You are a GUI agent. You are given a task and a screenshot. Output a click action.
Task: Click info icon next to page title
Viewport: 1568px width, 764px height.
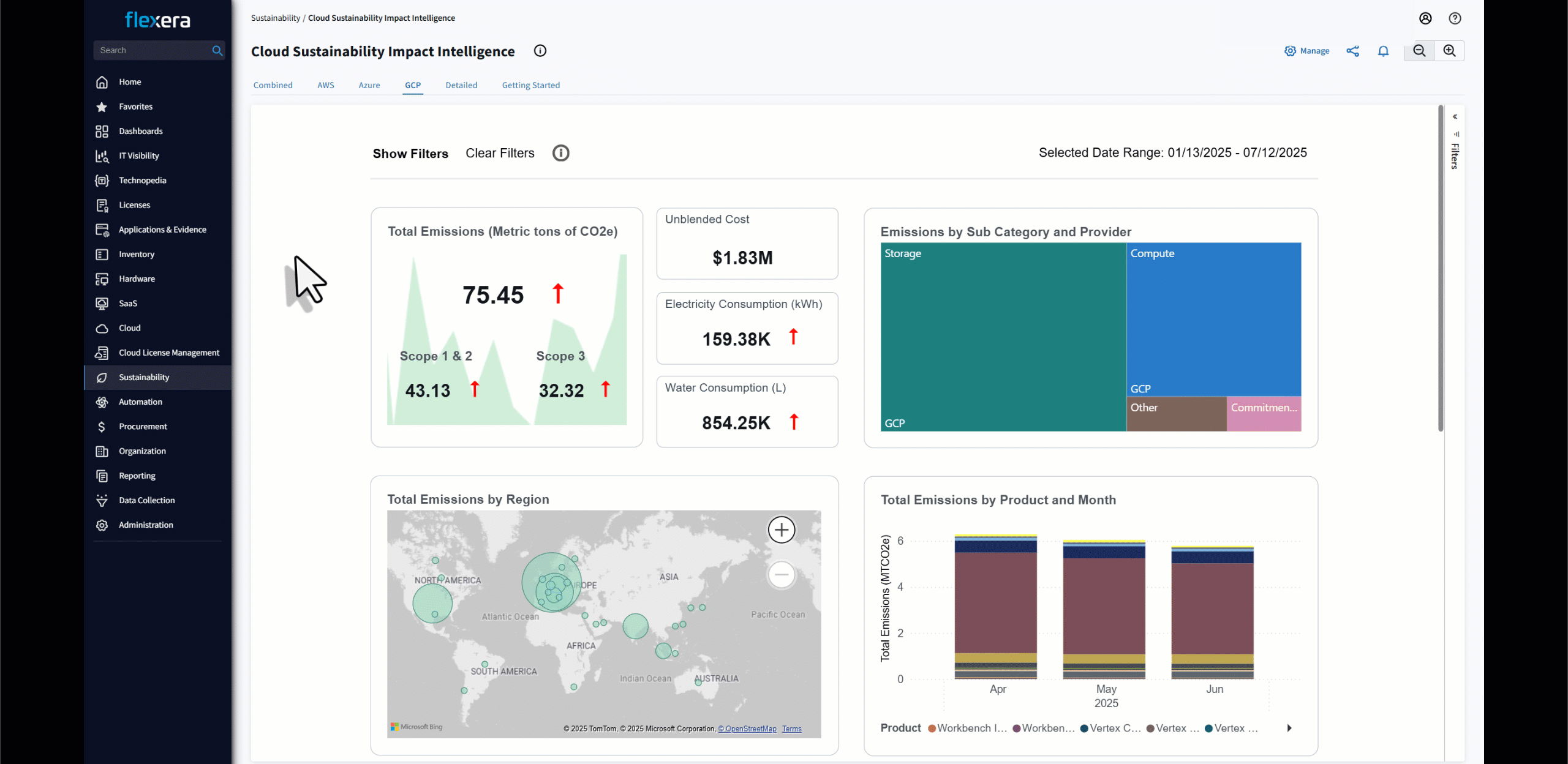540,51
